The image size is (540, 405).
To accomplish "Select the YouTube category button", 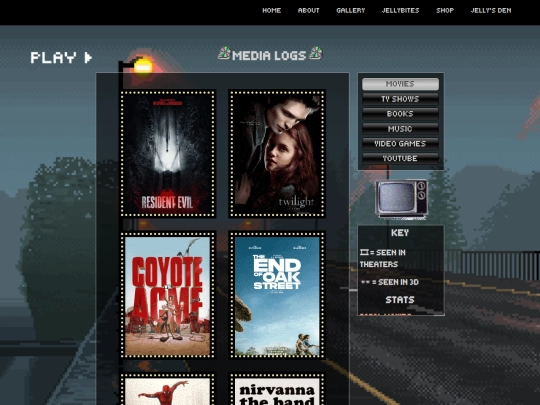I will [400, 158].
